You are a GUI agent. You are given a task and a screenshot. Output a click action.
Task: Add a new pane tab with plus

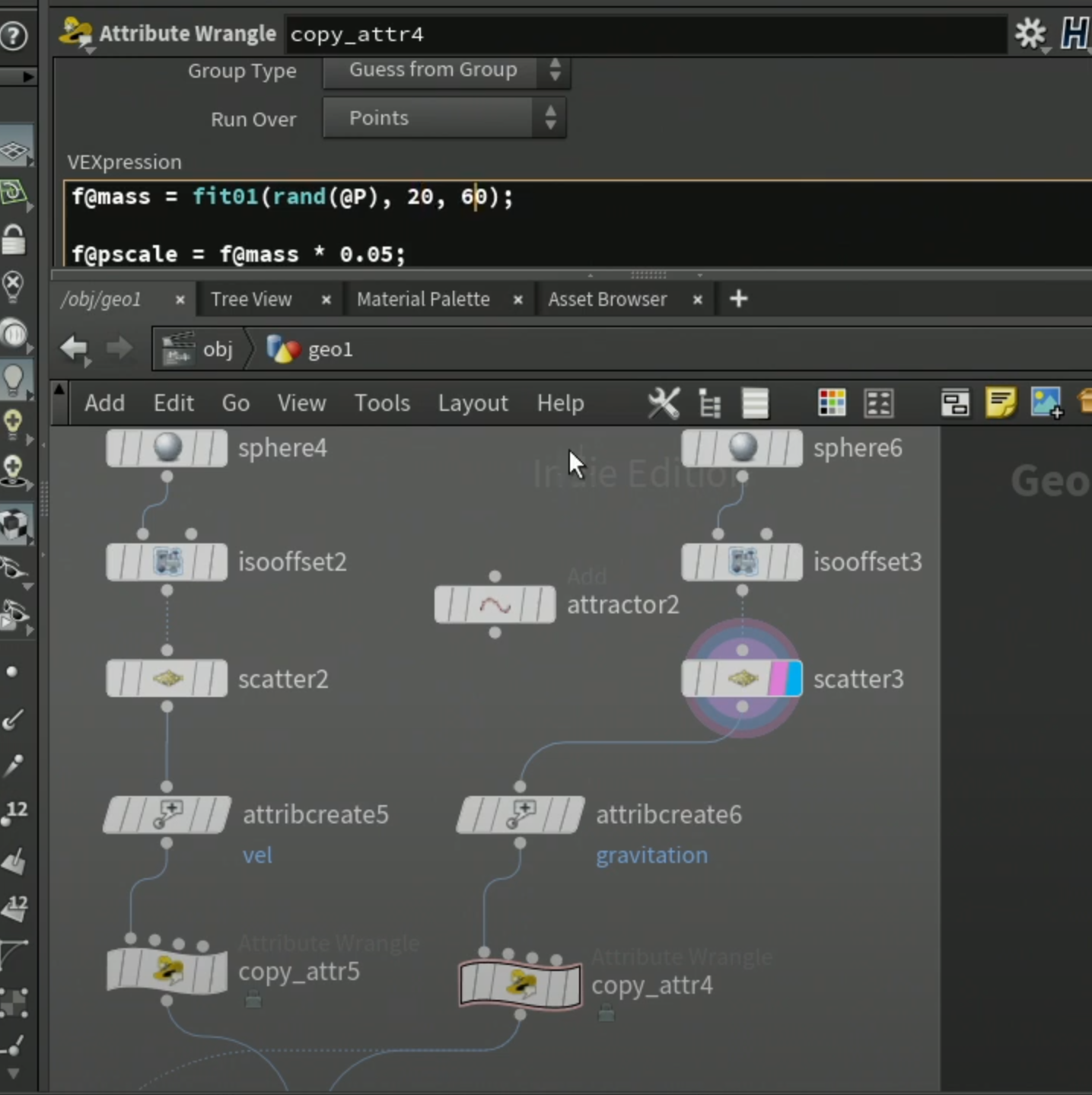738,299
